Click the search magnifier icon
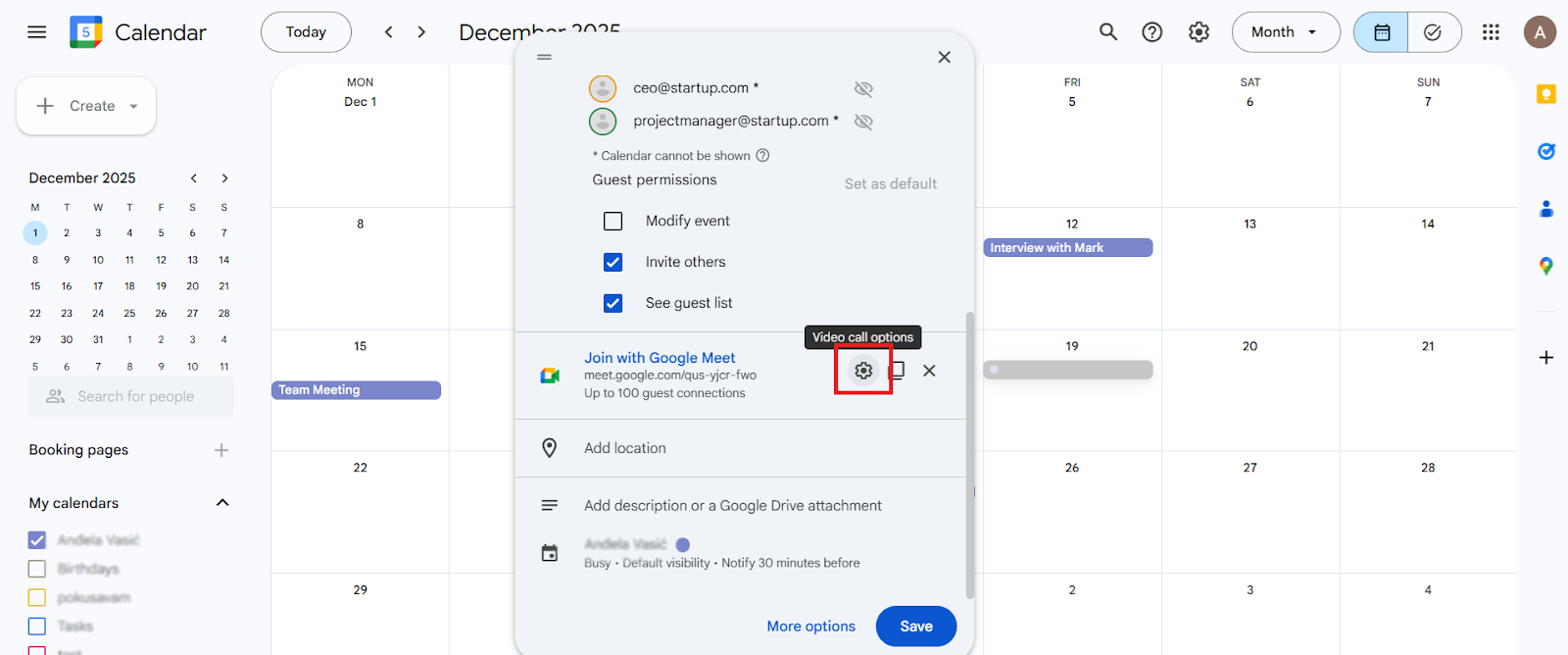 tap(1107, 32)
